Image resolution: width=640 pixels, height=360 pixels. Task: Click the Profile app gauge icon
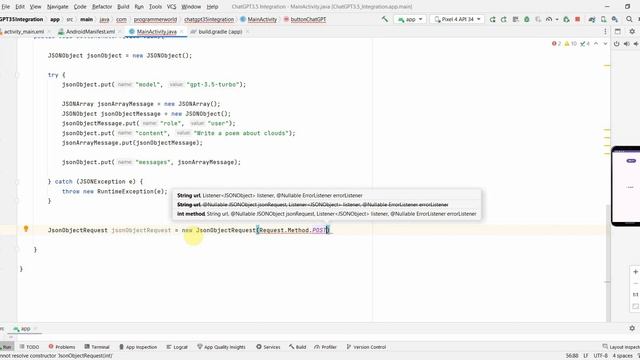549,19
